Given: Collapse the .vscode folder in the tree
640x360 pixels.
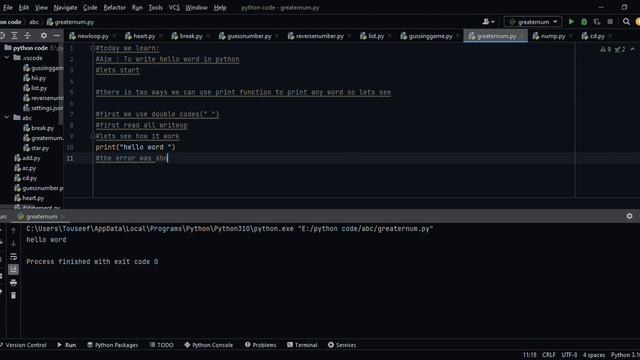Looking at the screenshot, I should click(7, 58).
